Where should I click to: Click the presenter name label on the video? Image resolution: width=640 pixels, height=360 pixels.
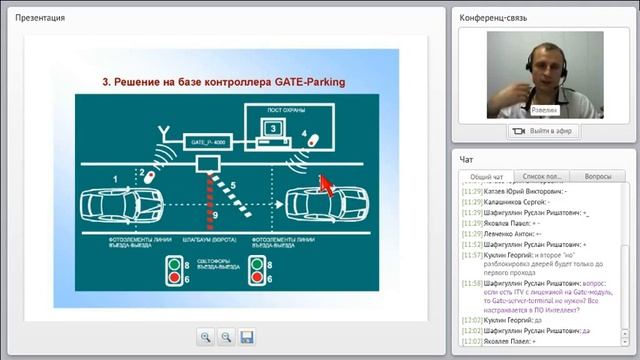coord(544,110)
